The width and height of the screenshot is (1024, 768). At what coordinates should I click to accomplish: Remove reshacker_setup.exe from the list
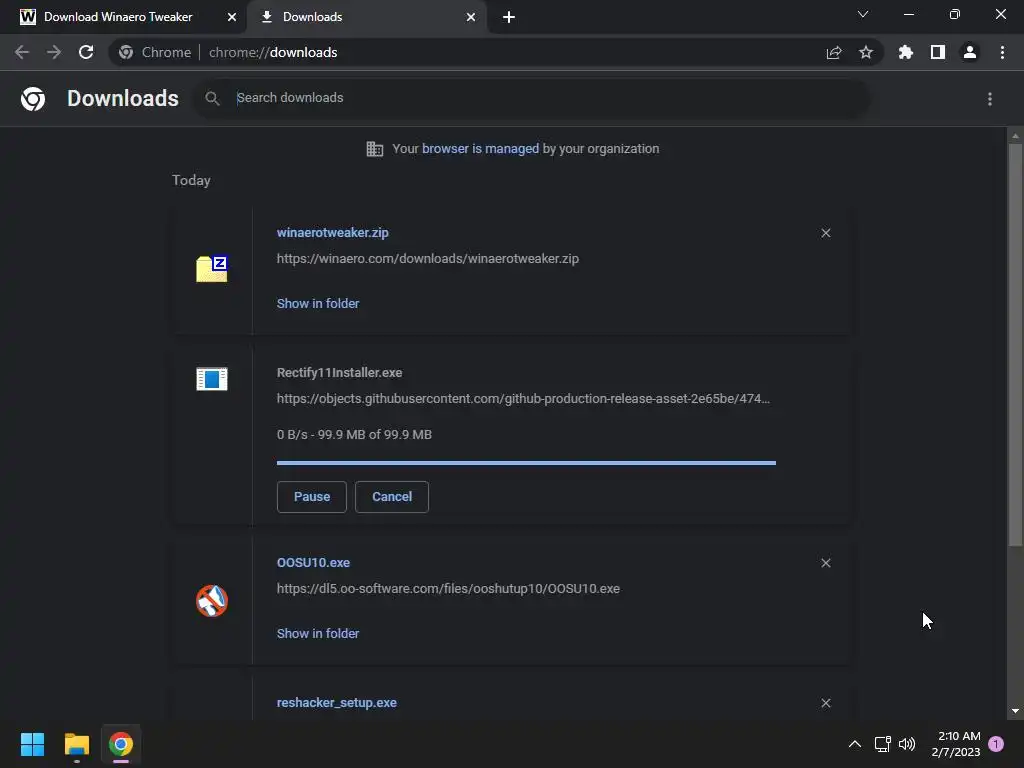click(826, 703)
